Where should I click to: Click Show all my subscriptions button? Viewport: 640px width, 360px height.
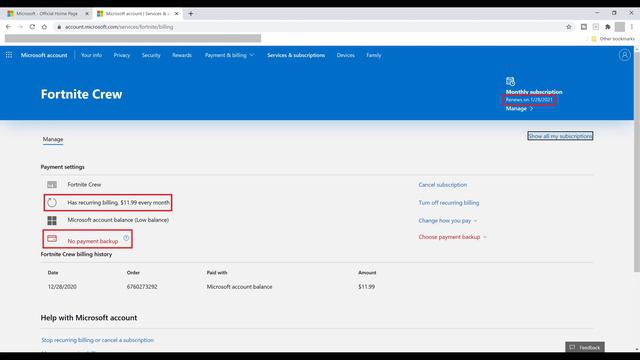point(560,136)
